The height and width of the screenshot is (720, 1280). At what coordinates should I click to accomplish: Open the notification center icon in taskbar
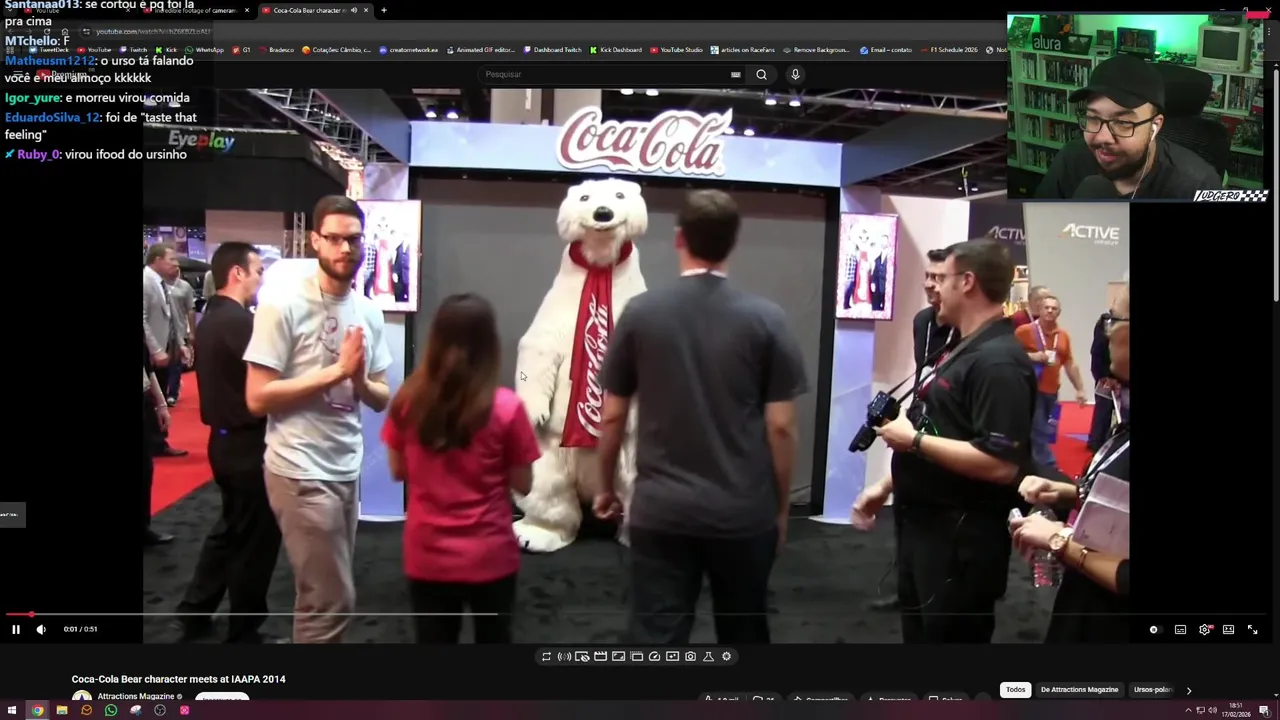[x=1264, y=710]
